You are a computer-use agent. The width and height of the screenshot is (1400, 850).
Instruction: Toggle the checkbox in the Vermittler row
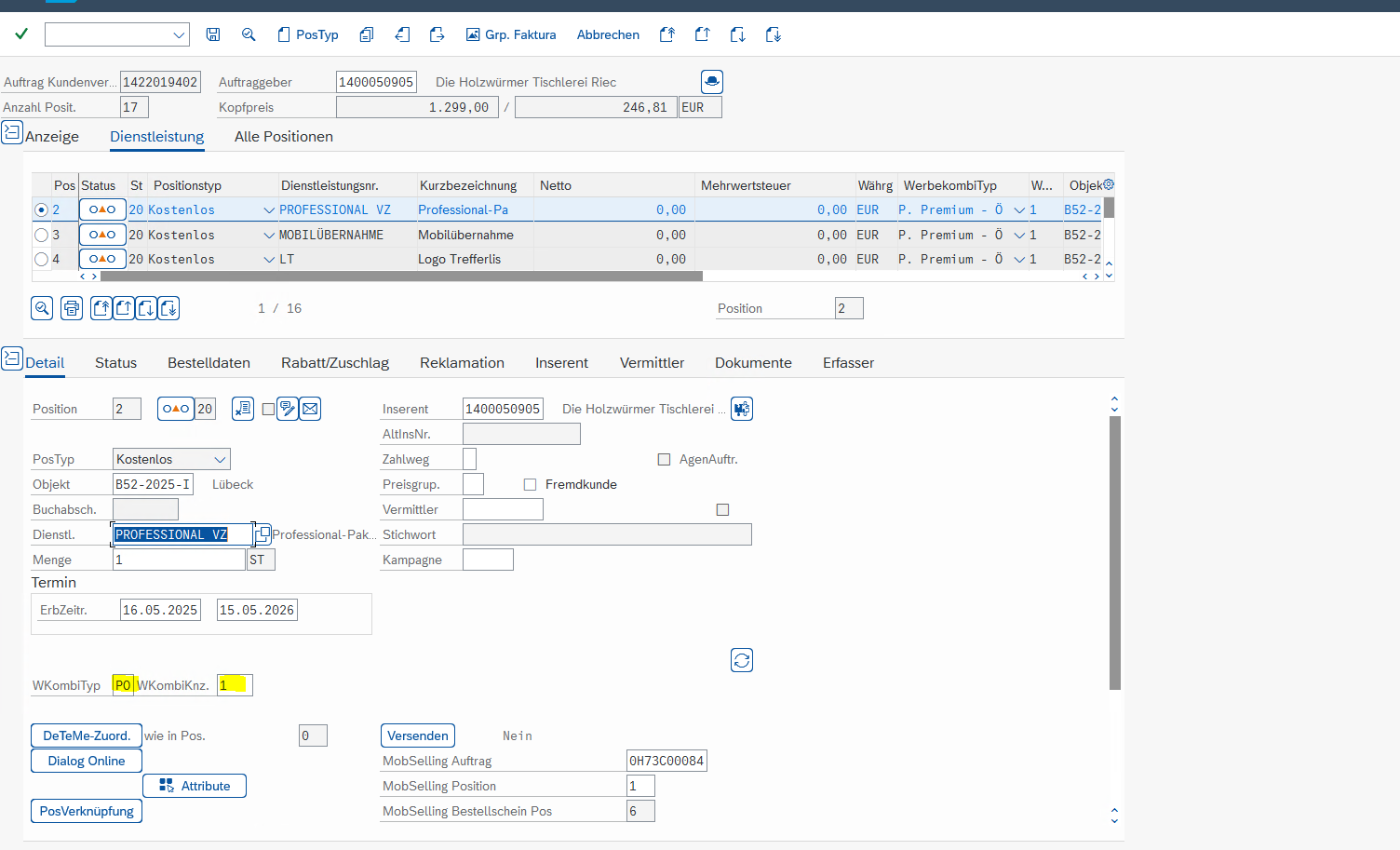click(x=722, y=509)
